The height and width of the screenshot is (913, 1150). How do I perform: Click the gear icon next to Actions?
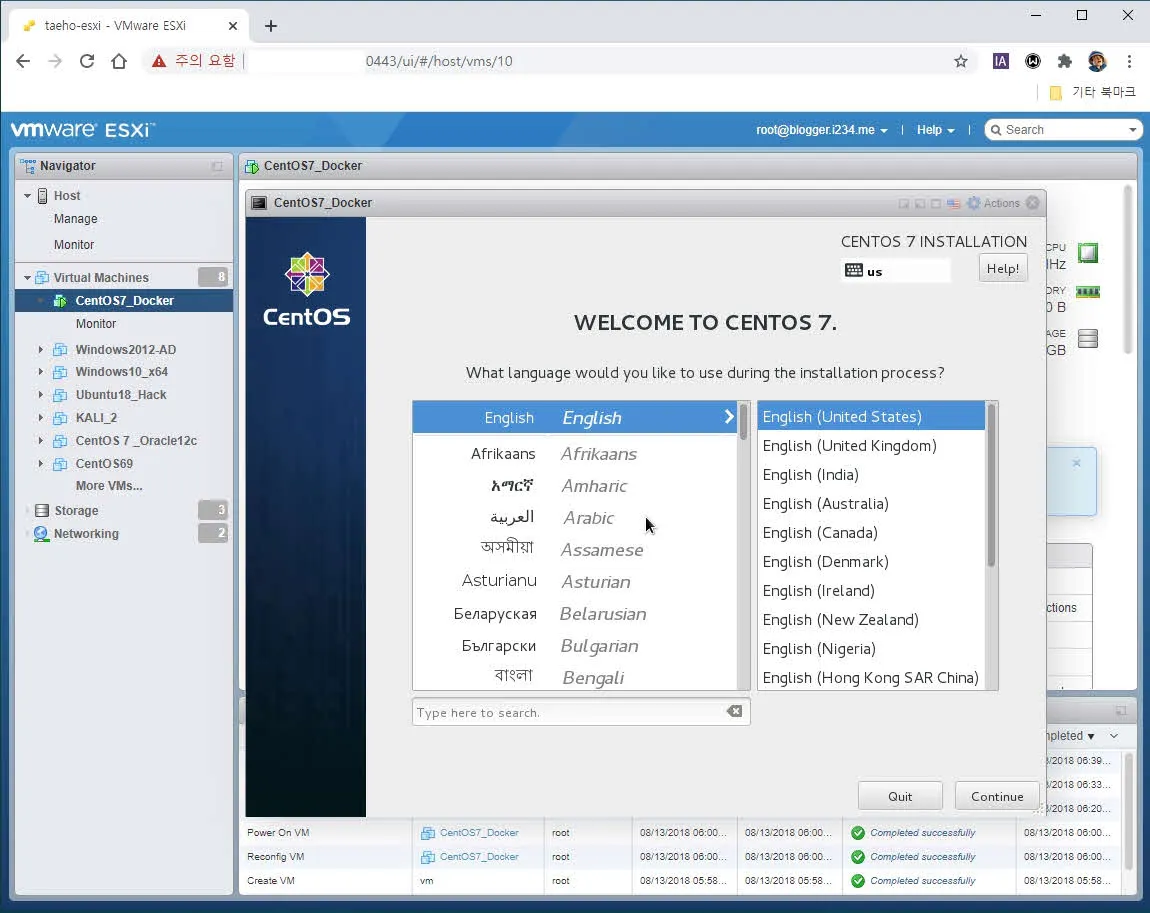pos(973,203)
